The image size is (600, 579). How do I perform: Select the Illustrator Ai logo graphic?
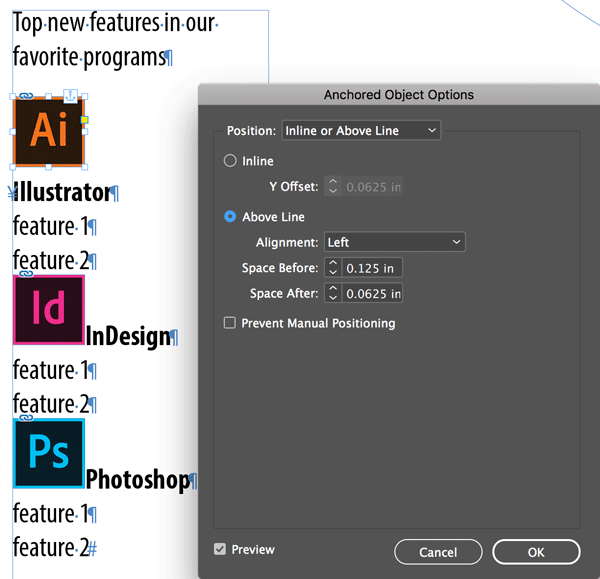[x=49, y=132]
